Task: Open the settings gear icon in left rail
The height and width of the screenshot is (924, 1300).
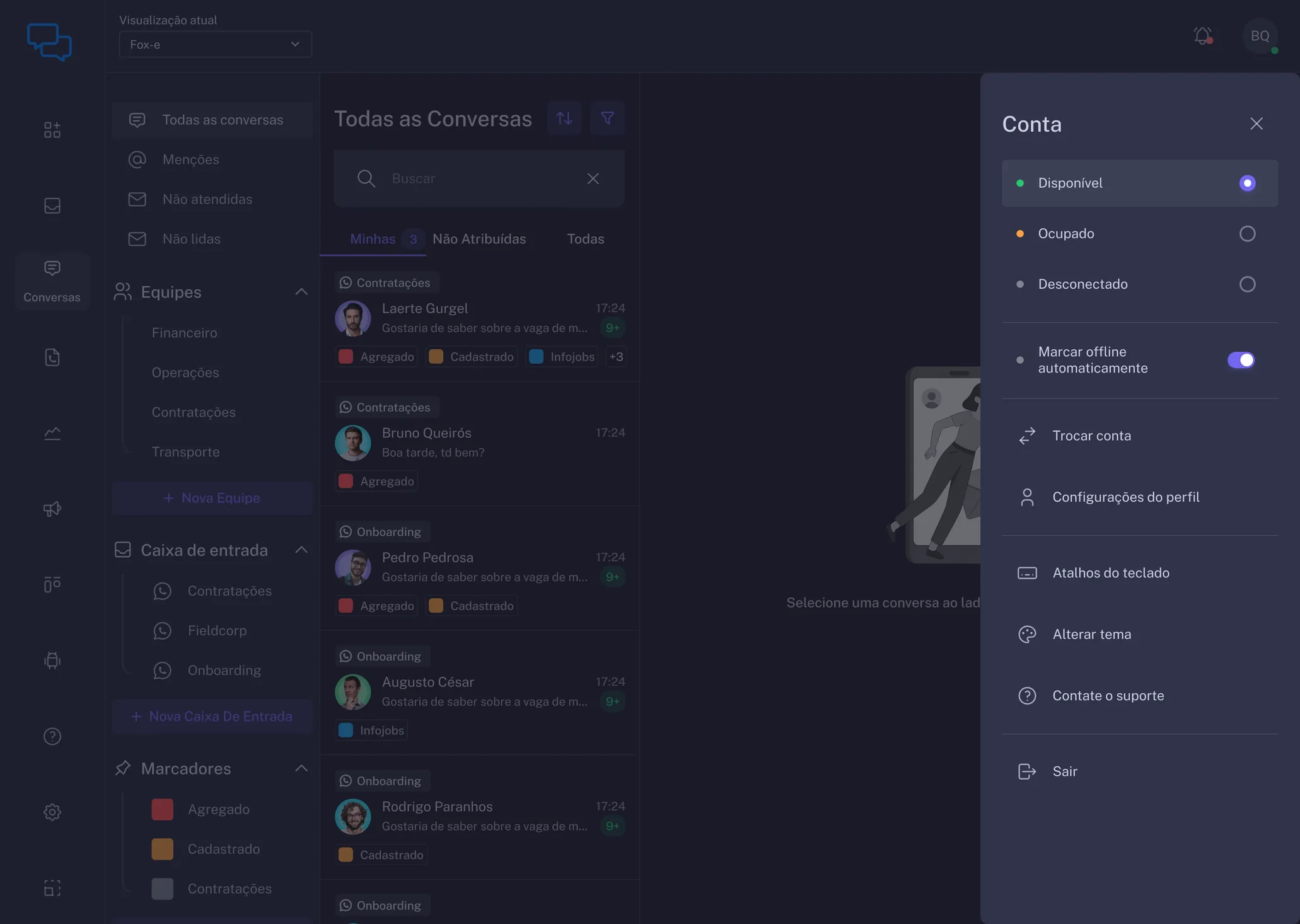Action: point(52,812)
